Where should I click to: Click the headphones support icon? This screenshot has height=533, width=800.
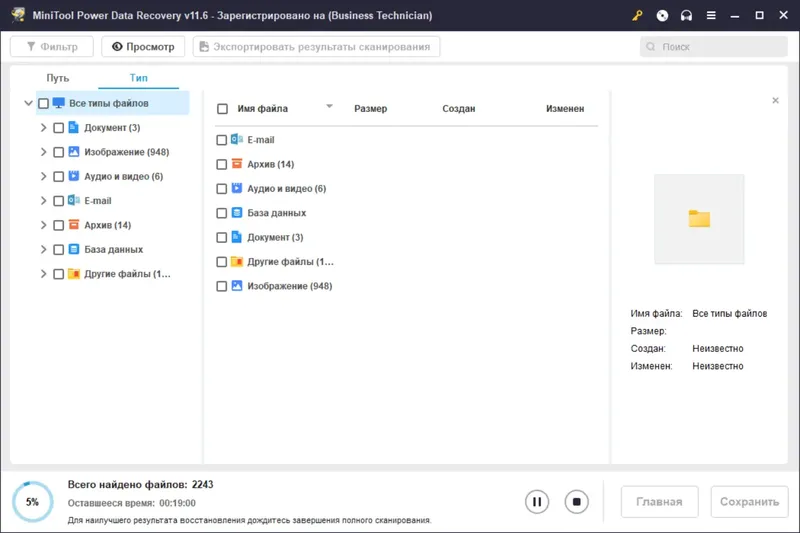(686, 15)
